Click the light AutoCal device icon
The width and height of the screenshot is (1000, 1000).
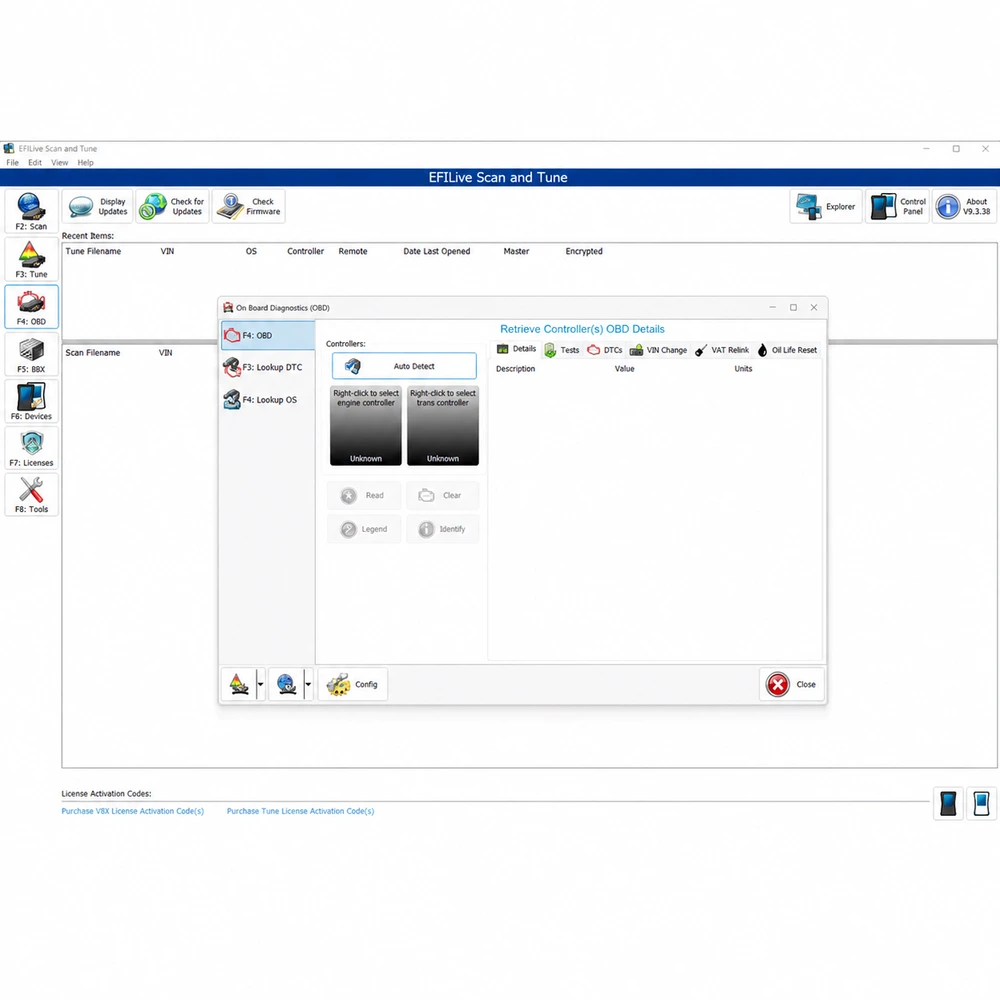point(982,804)
